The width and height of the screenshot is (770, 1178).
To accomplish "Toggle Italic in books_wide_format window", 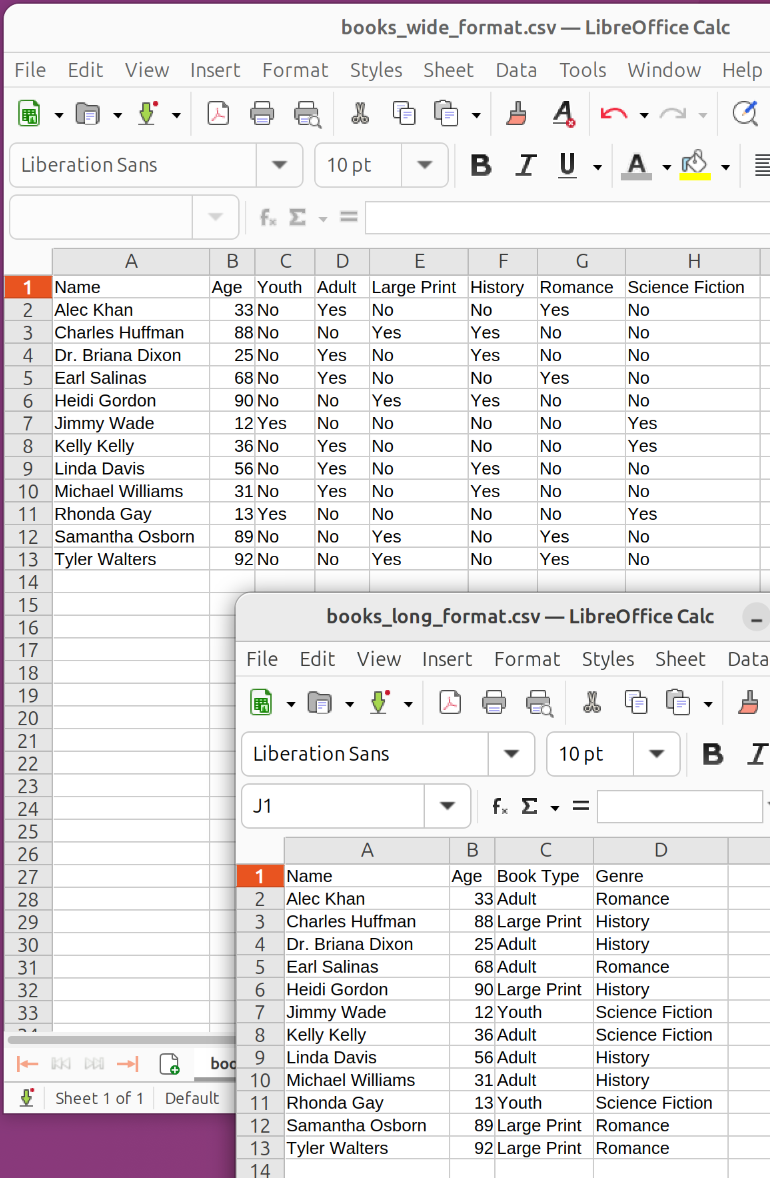I will pos(525,165).
